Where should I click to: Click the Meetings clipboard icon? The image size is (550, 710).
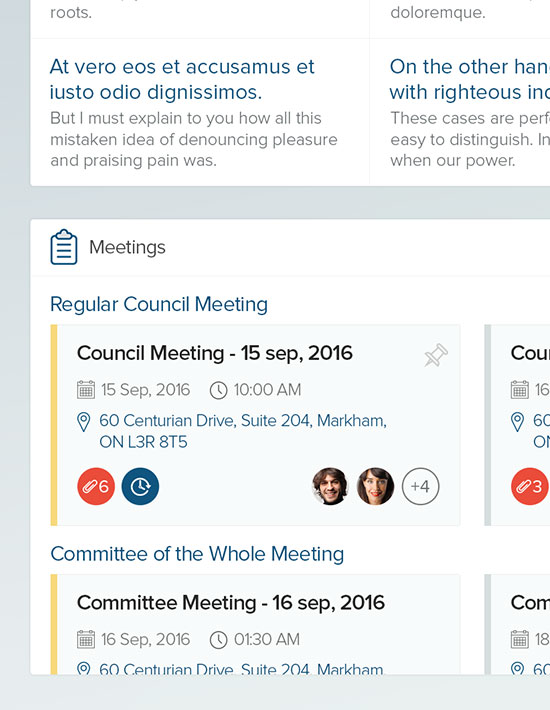coord(64,247)
